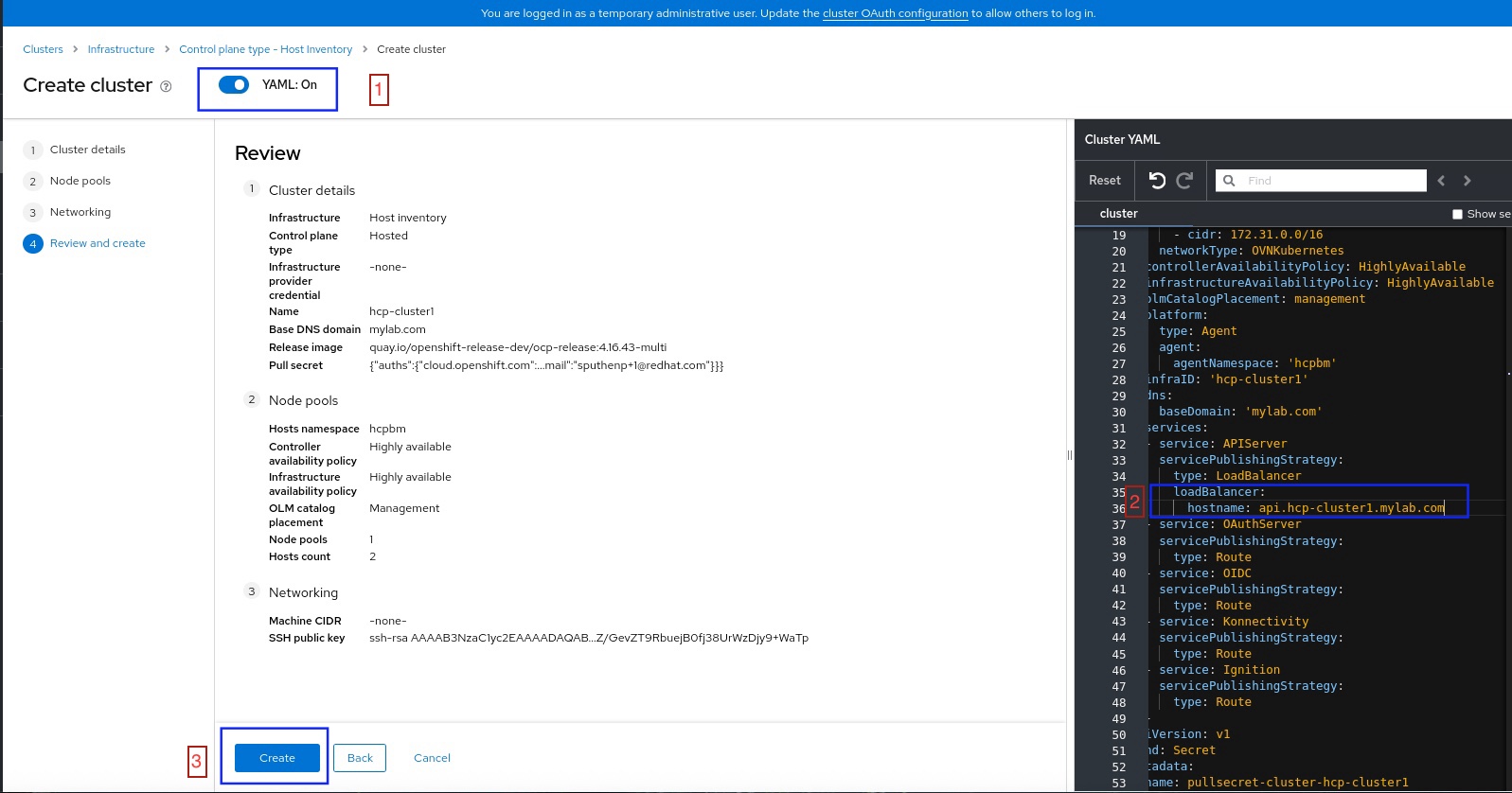Go to next find match
Image resolution: width=1512 pixels, height=793 pixels.
[1468, 181]
